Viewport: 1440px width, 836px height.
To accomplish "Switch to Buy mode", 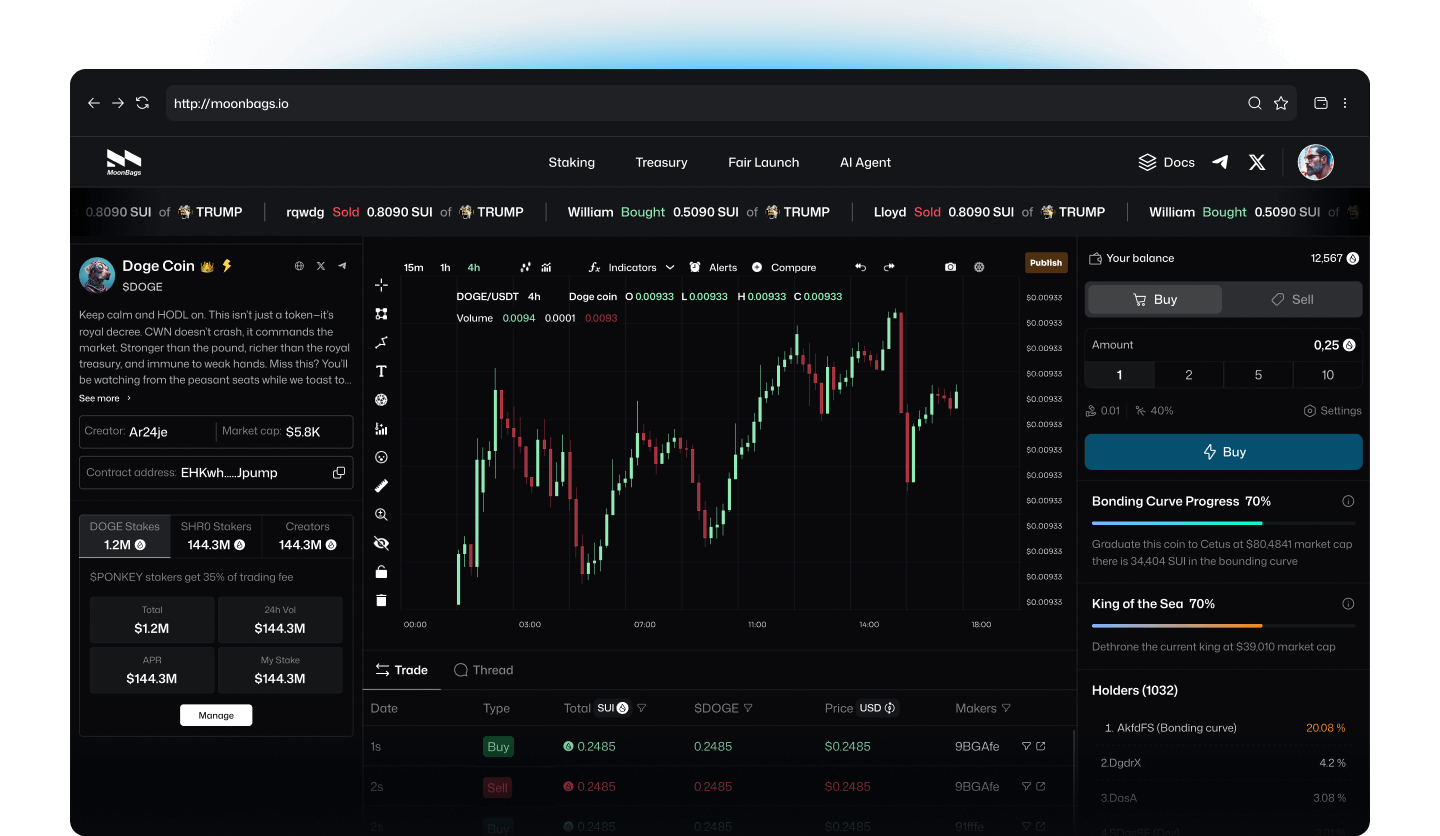I will click(x=1155, y=299).
